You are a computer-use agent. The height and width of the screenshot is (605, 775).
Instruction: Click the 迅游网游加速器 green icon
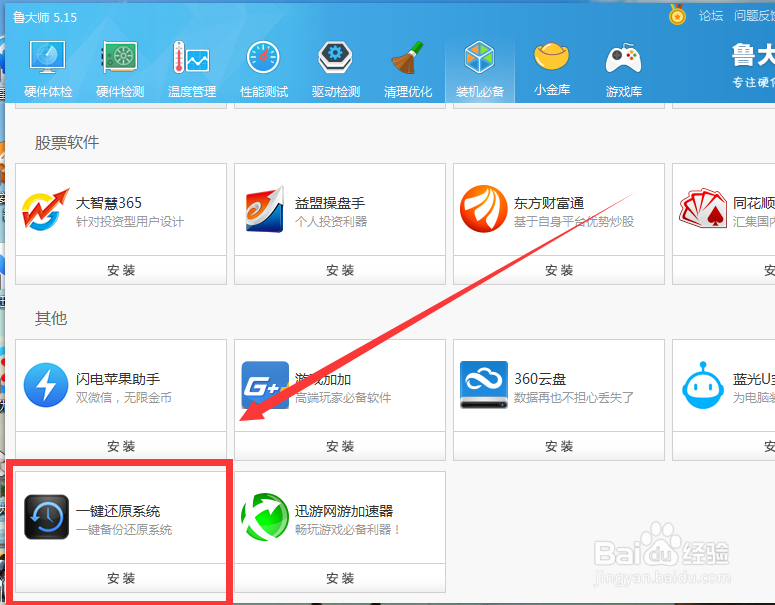[x=265, y=517]
